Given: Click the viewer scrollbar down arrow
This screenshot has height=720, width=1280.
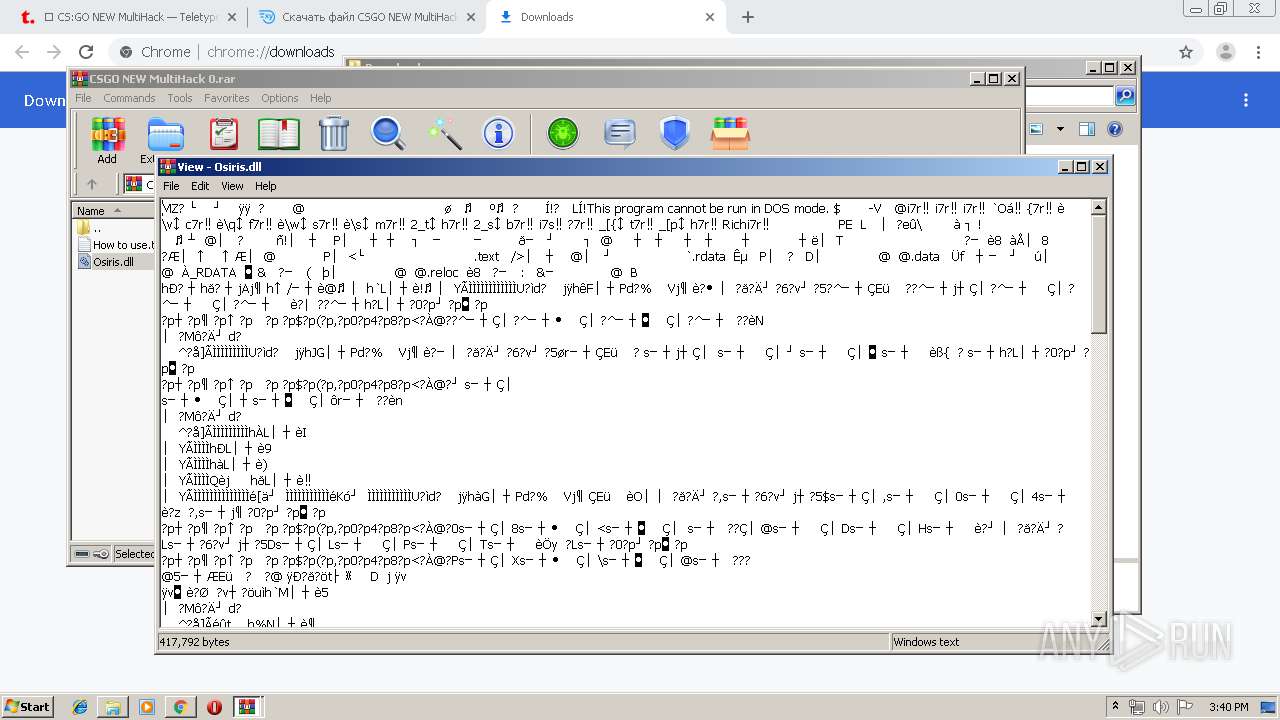Looking at the screenshot, I should 1098,620.
